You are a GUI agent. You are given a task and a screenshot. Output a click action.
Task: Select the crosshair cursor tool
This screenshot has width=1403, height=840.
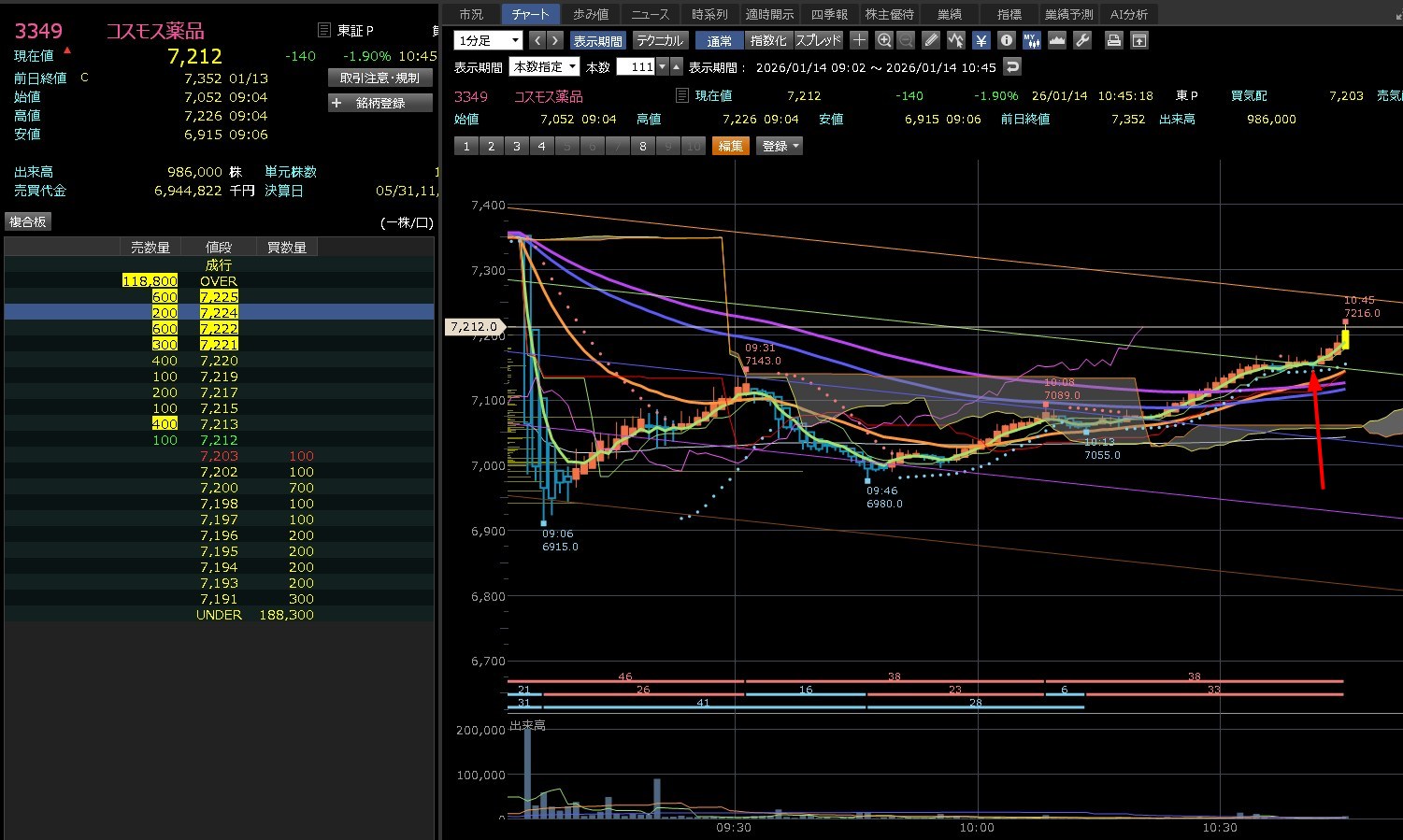tap(859, 40)
